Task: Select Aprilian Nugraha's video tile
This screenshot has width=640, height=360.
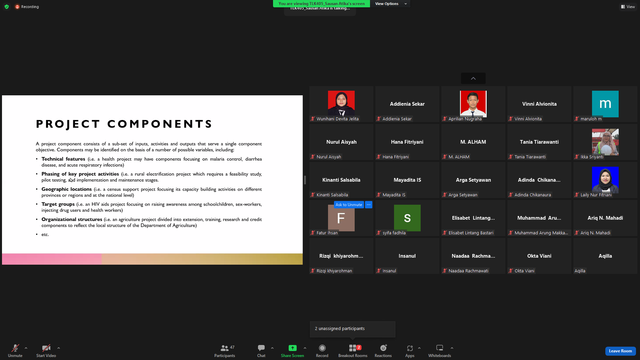Action: [x=473, y=104]
